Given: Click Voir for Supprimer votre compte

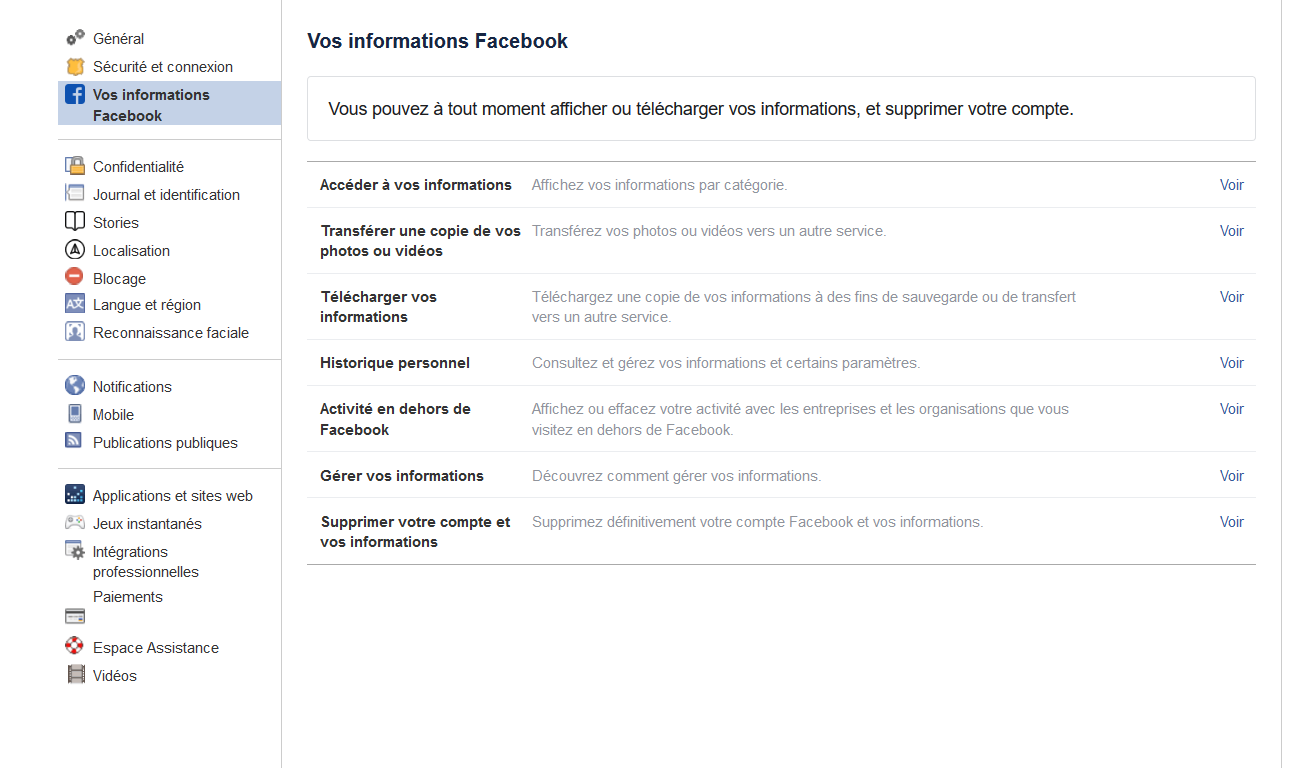Looking at the screenshot, I should coord(1231,522).
